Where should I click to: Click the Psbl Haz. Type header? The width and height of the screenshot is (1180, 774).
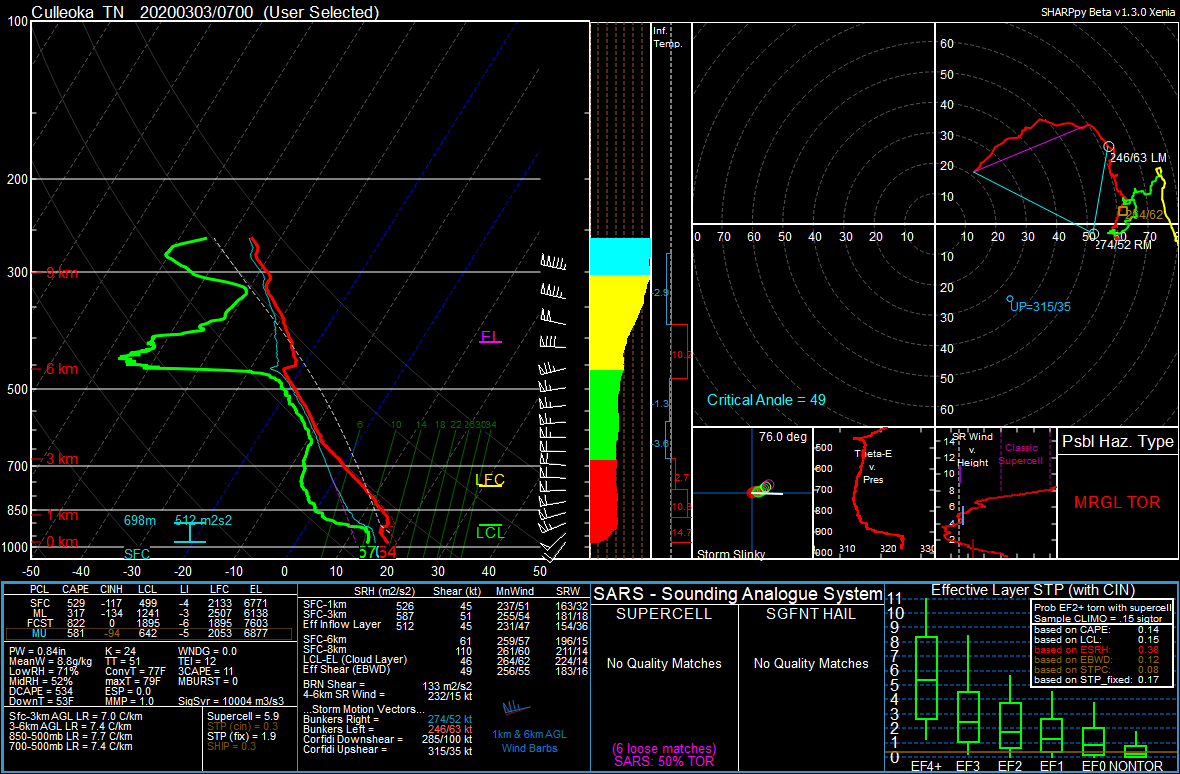1118,442
